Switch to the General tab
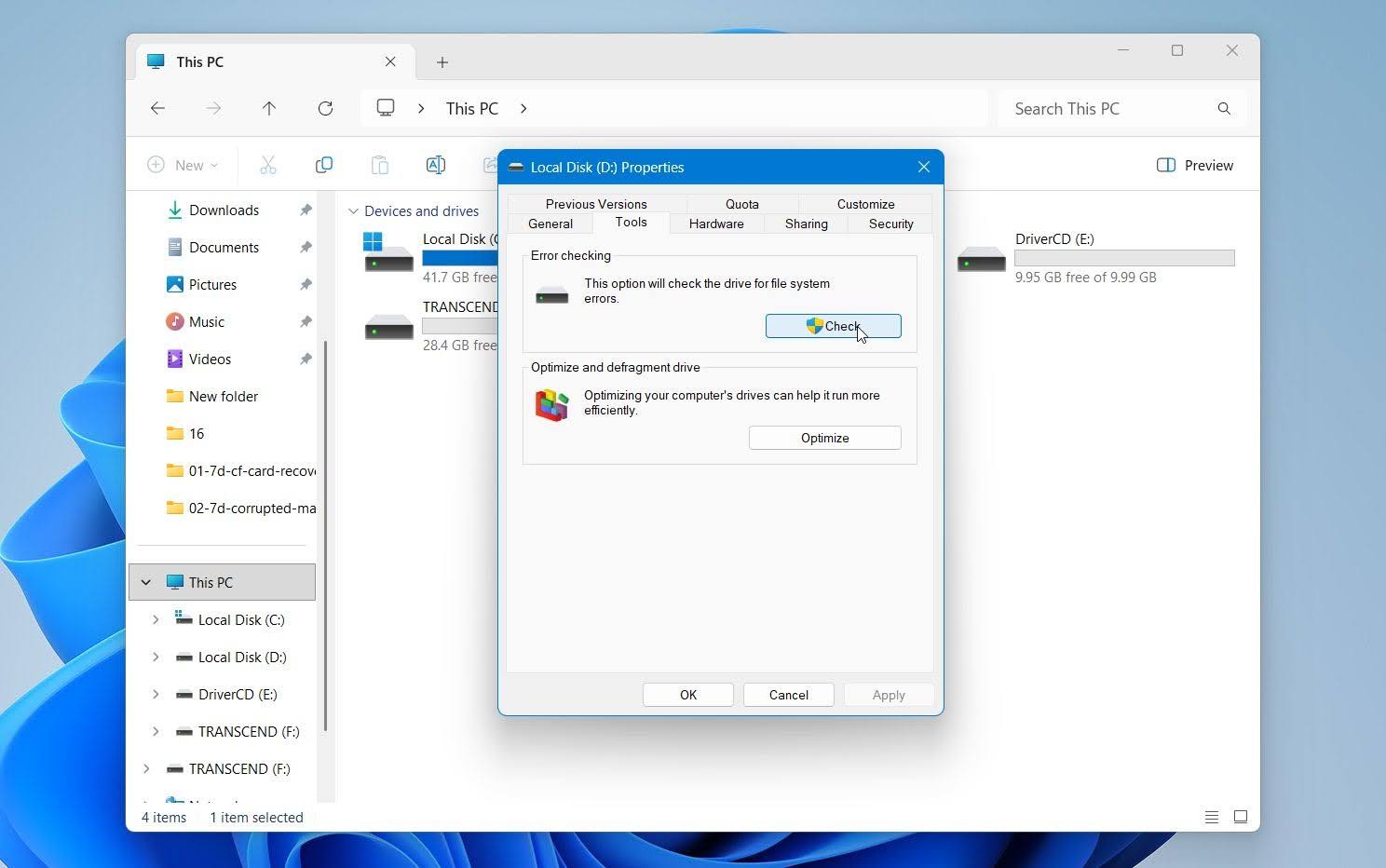The height and width of the screenshot is (868, 1386). tap(550, 224)
